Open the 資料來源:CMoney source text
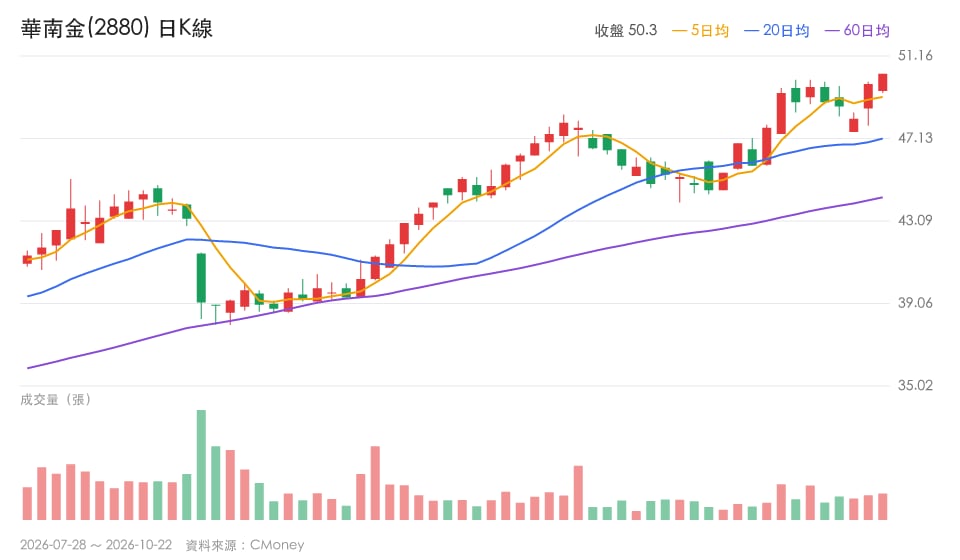The height and width of the screenshot is (560, 960). pos(245,545)
